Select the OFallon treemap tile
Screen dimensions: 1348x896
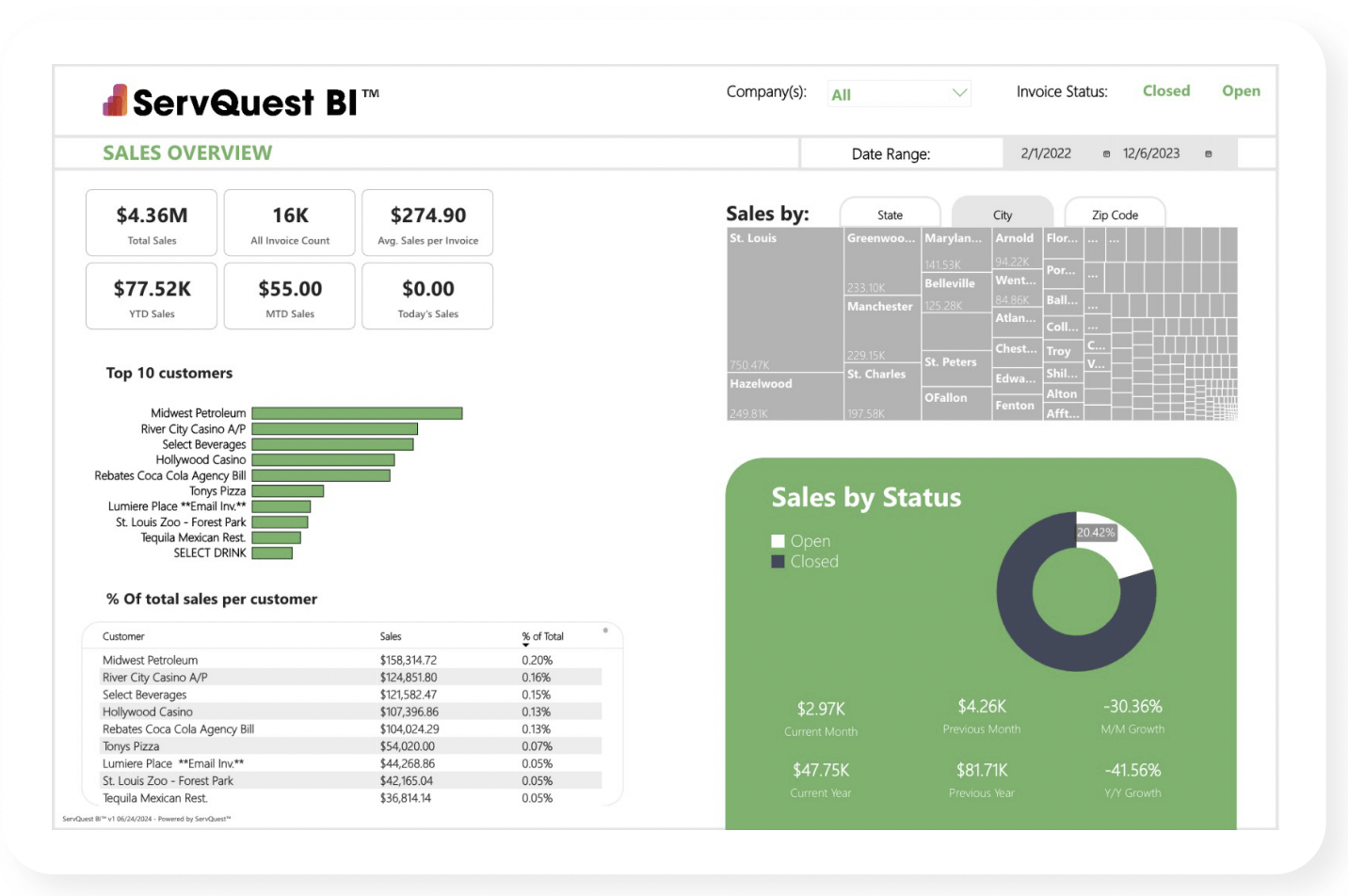click(x=956, y=405)
